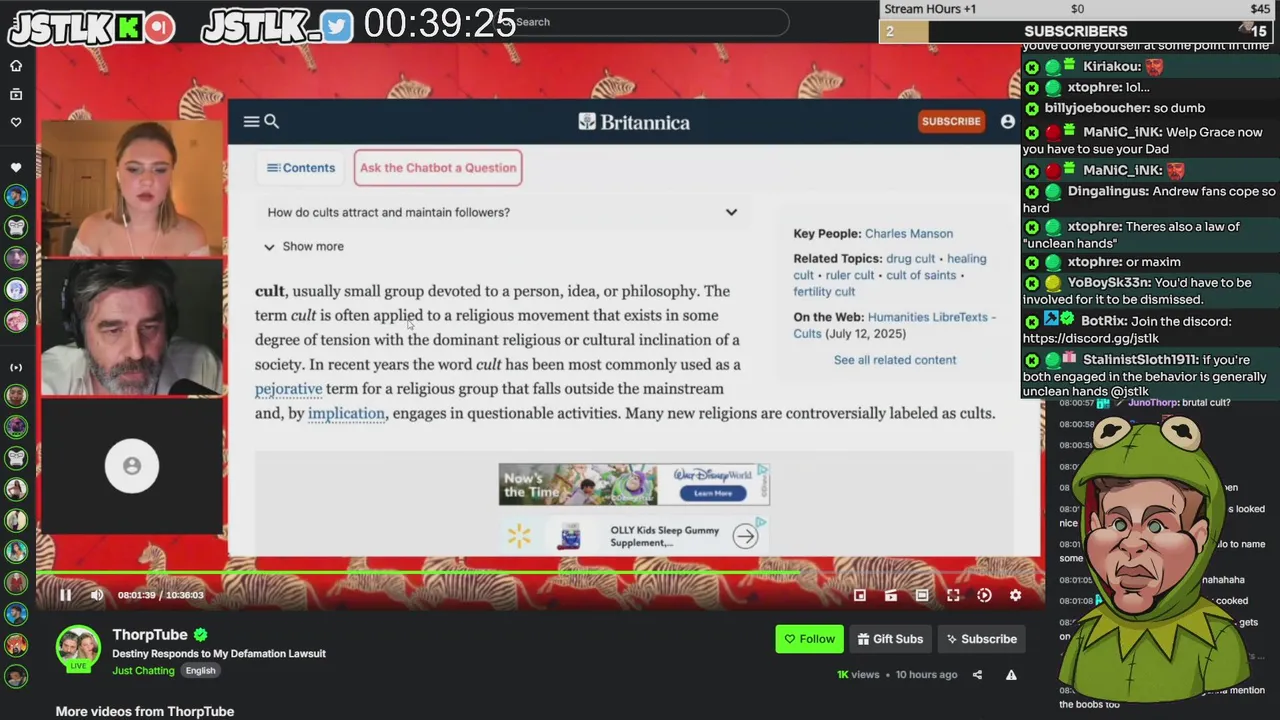The width and height of the screenshot is (1280, 720).
Task: Open the ThorpTube channel name link
Action: click(x=150, y=635)
